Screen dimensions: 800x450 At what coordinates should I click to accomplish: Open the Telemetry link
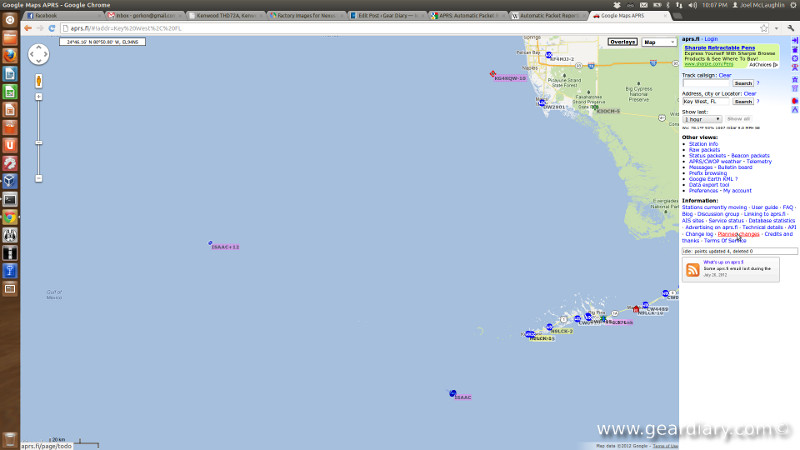[759, 161]
